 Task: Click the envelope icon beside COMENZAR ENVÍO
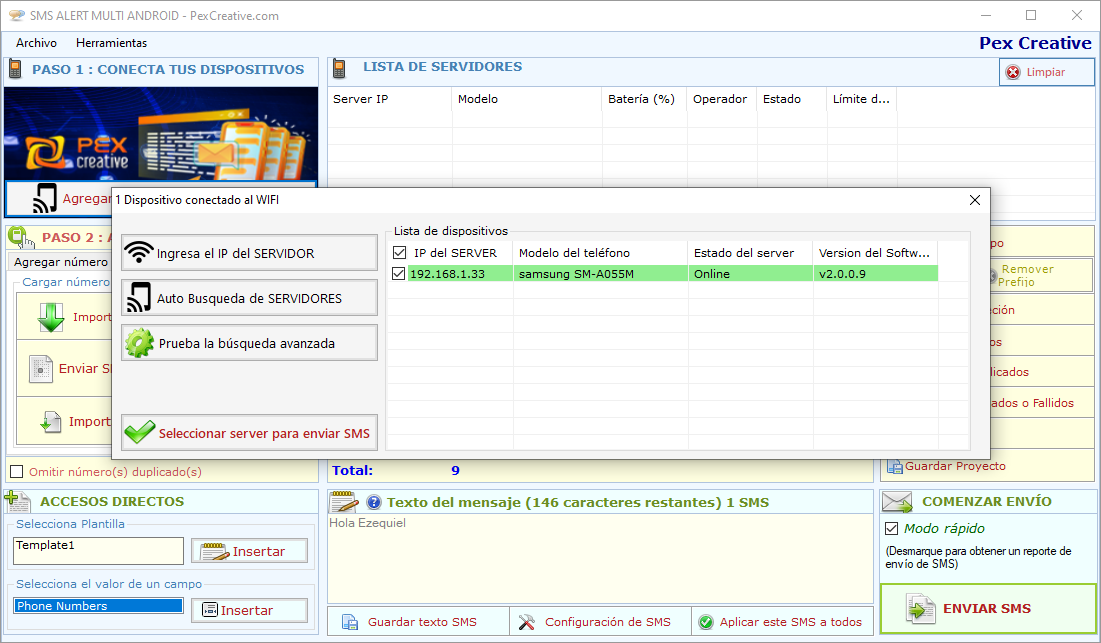897,501
